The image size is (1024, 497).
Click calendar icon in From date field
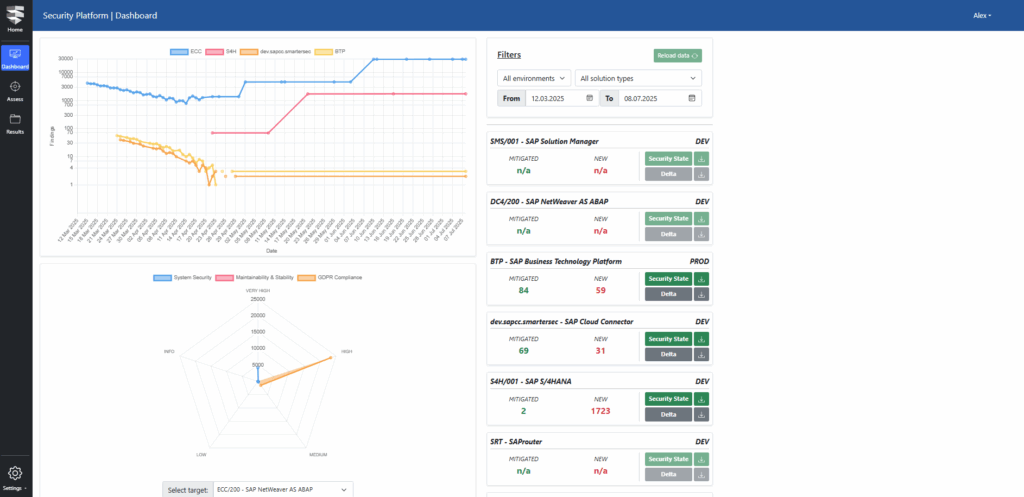[590, 98]
